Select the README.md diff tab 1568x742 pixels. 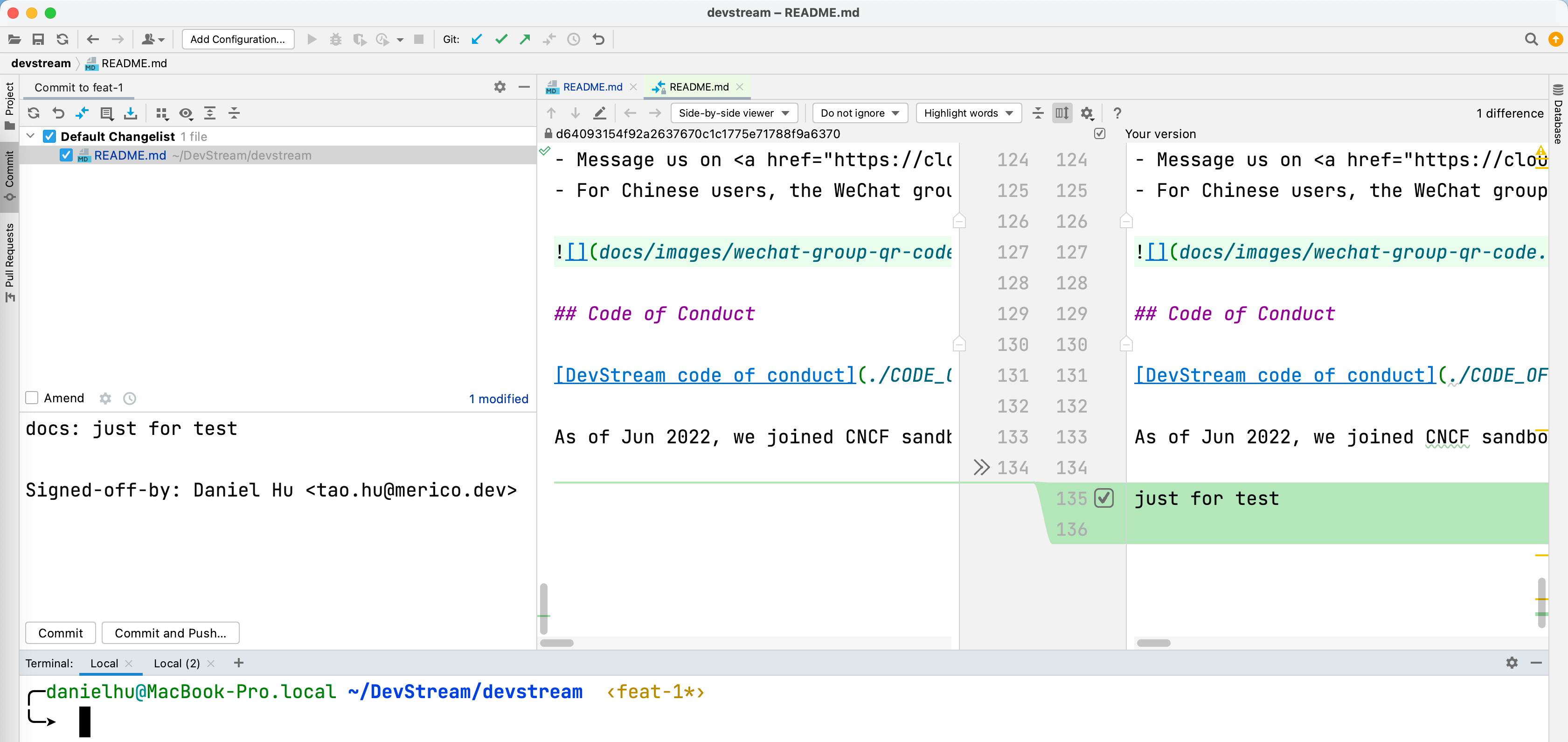[x=699, y=87]
